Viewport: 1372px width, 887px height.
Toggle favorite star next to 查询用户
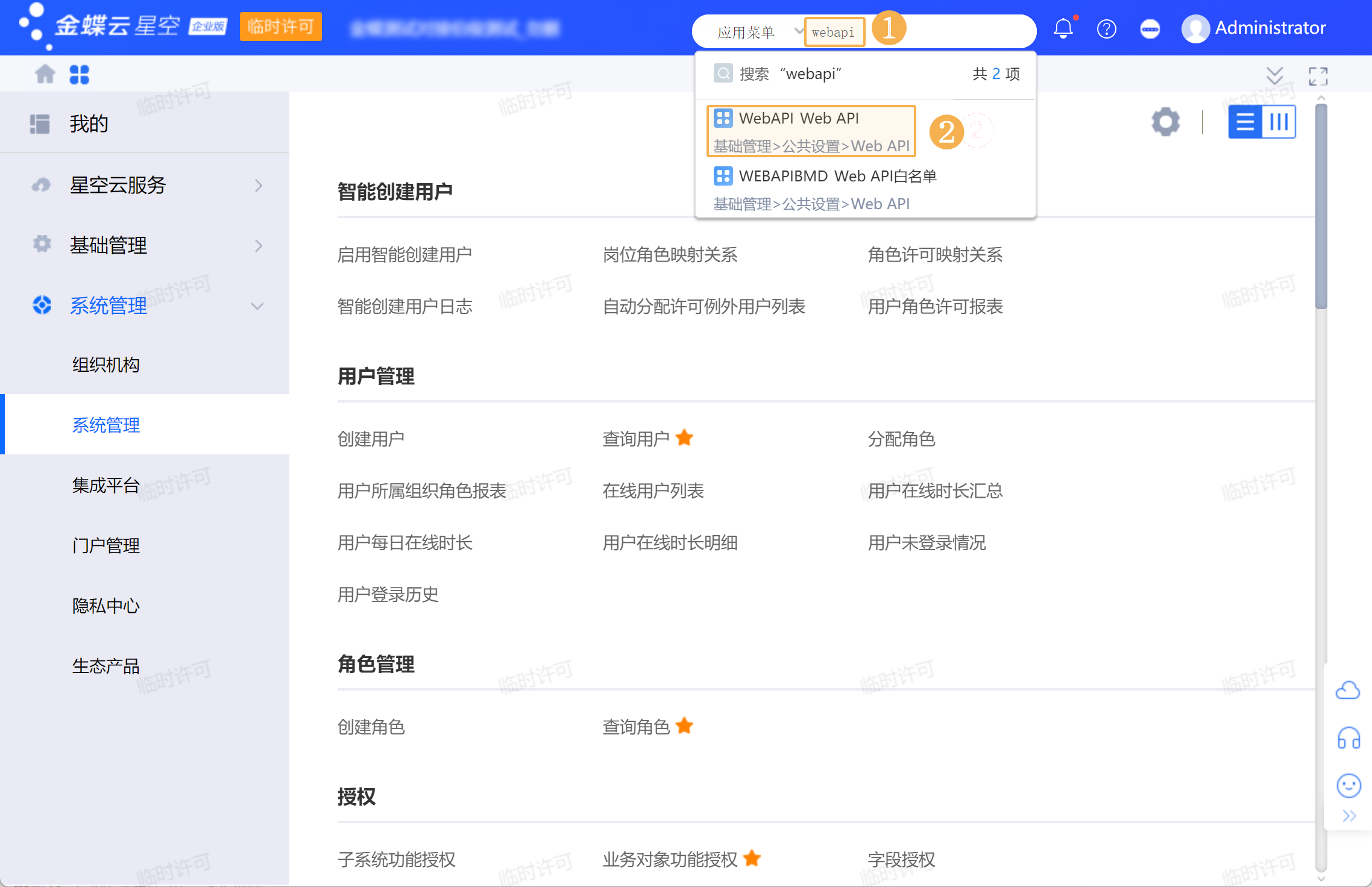(684, 438)
